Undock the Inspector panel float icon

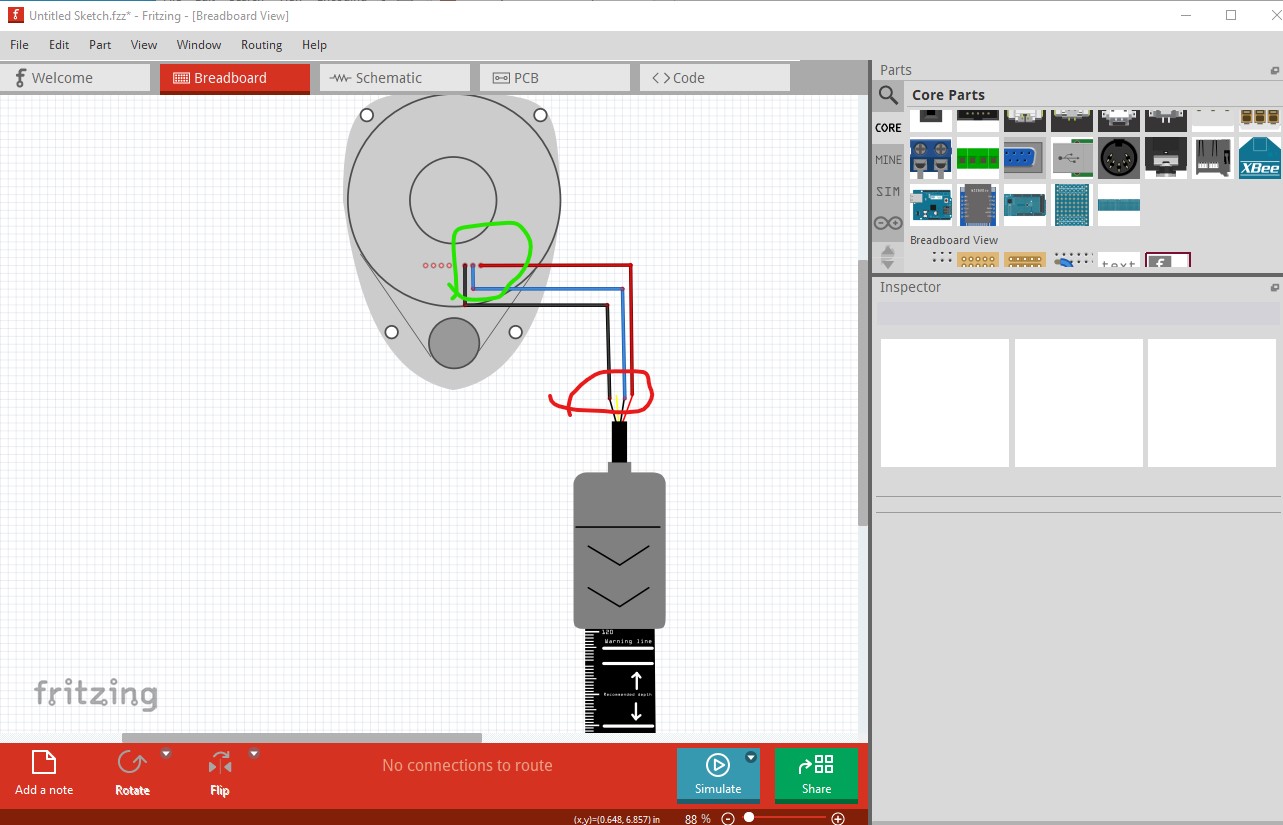(1275, 287)
